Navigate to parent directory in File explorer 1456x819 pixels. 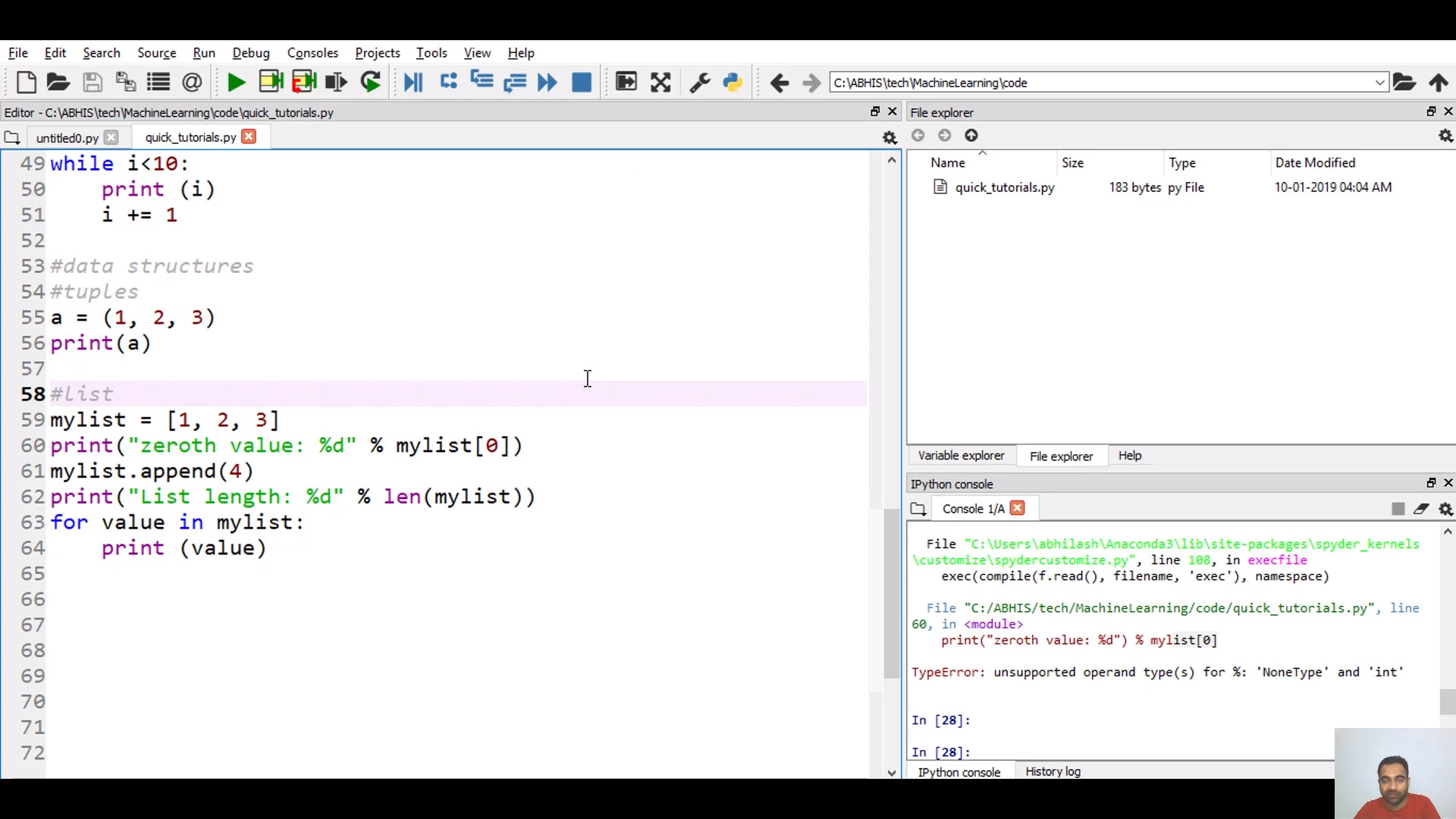(971, 136)
